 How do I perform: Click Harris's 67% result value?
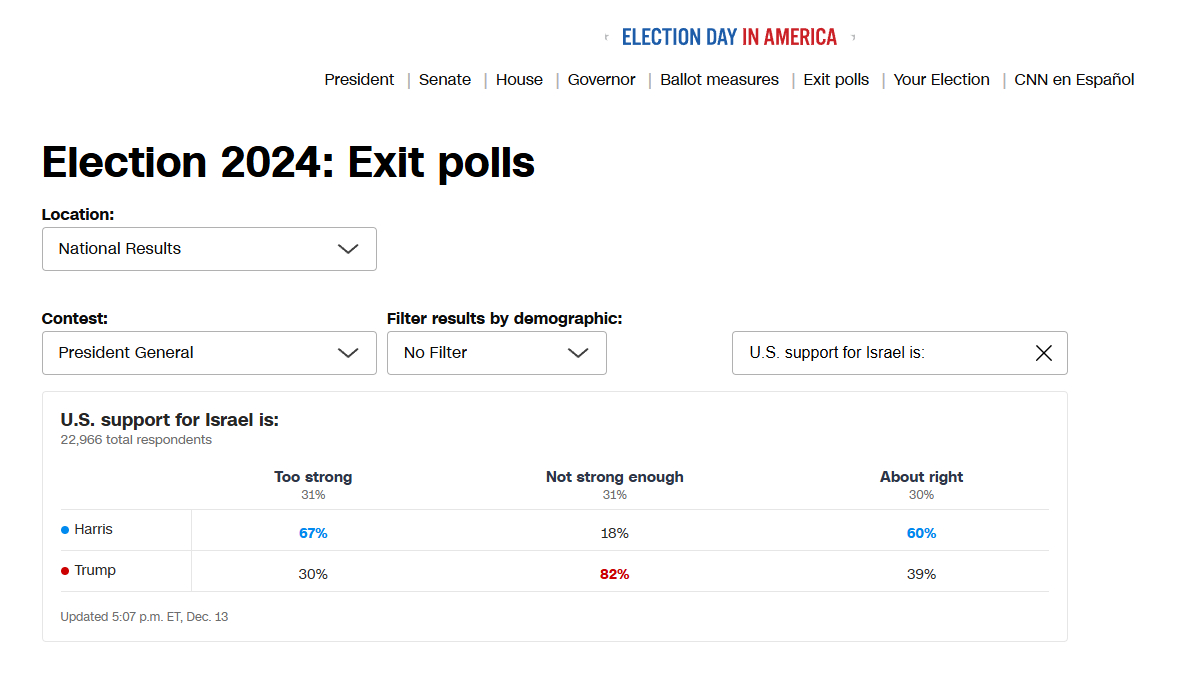point(313,533)
